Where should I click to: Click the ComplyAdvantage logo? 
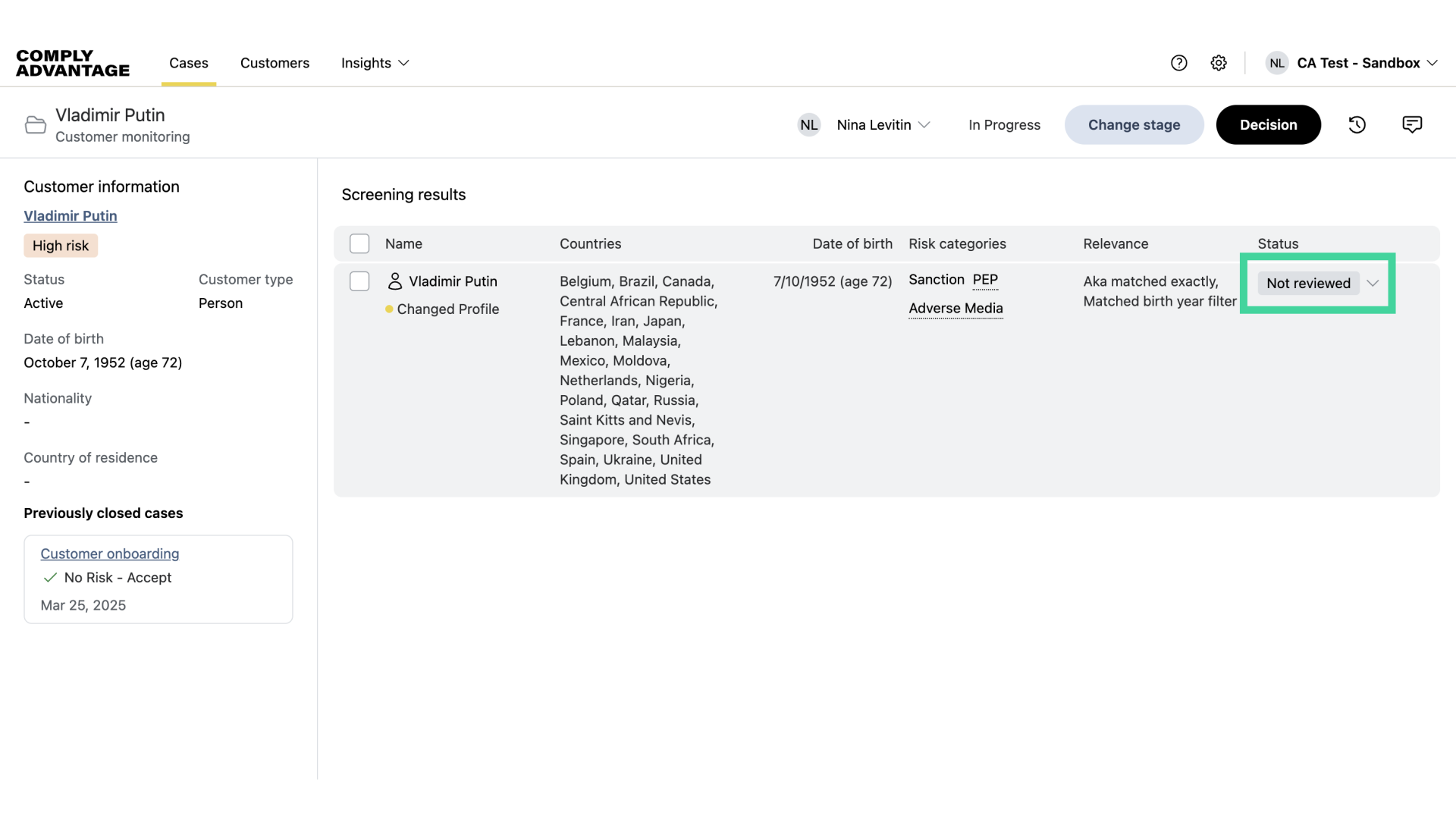point(72,63)
